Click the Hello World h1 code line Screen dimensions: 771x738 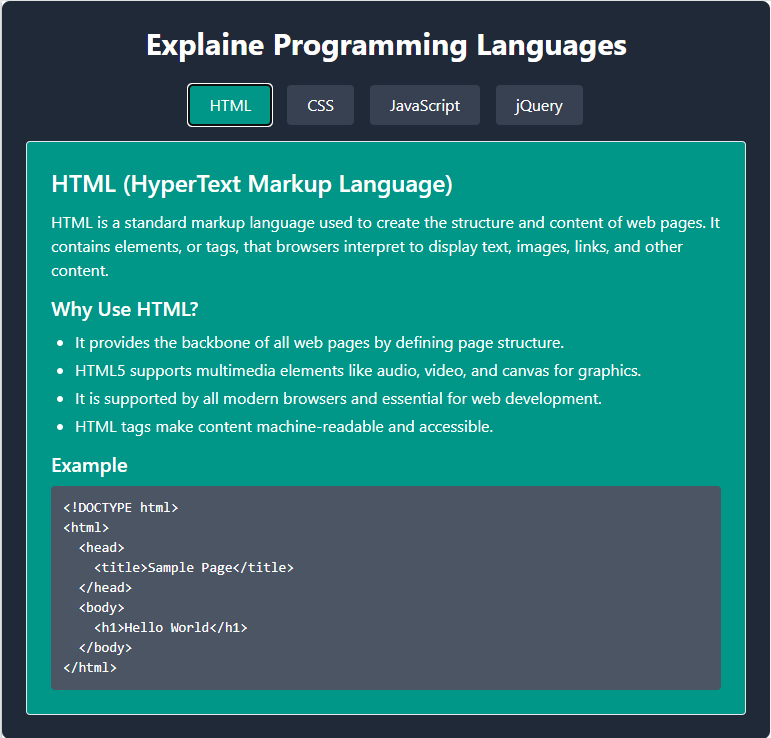point(170,627)
